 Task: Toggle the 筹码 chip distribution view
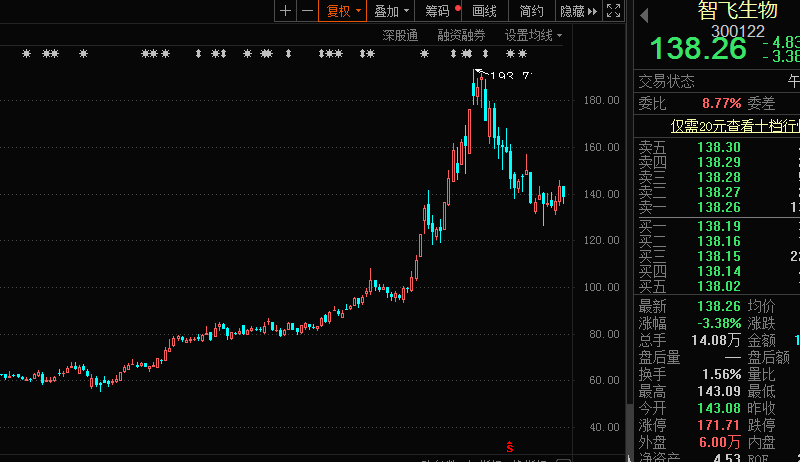pyautogui.click(x=438, y=11)
